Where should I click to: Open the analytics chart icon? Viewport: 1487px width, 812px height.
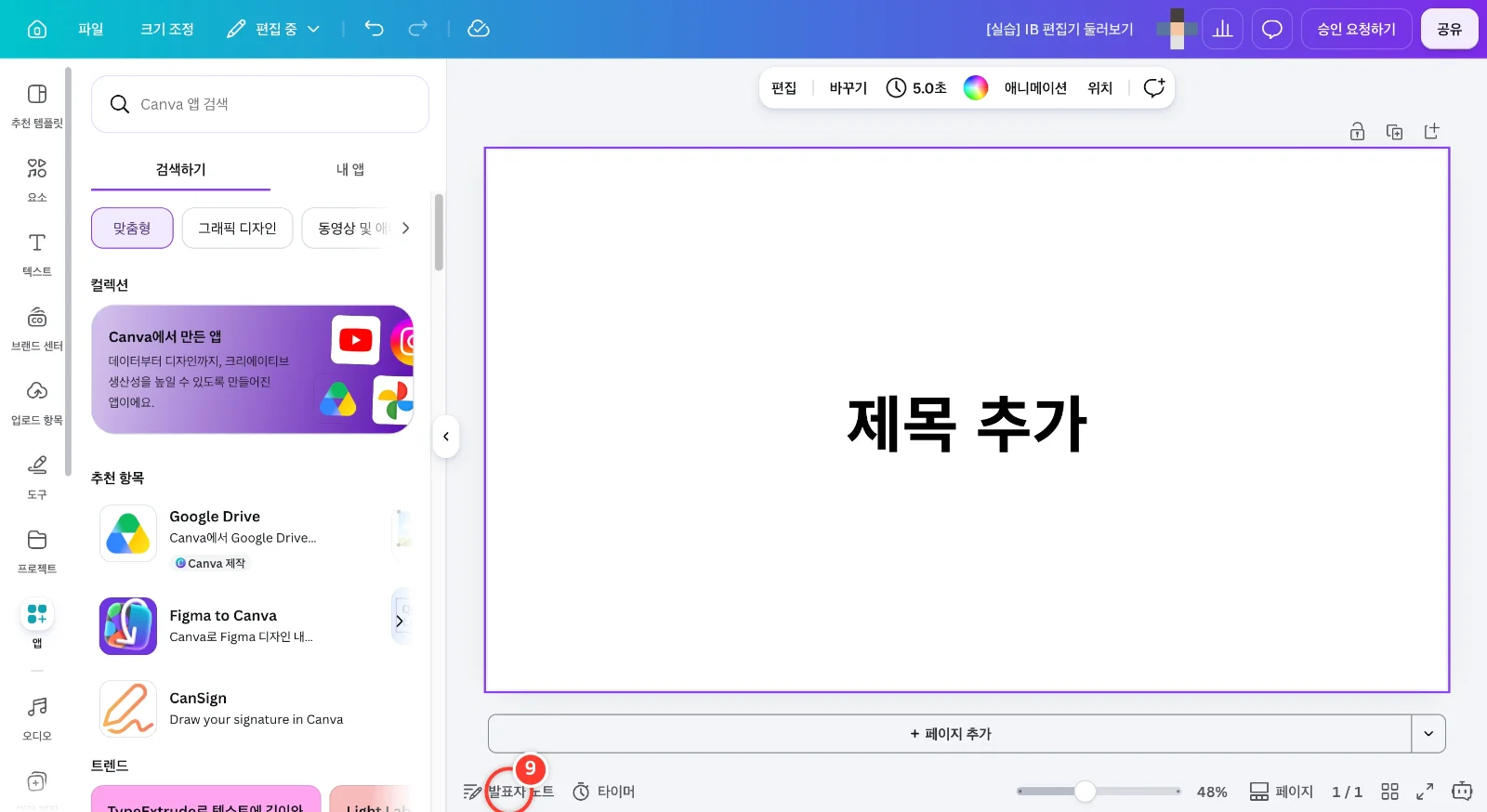(x=1223, y=29)
